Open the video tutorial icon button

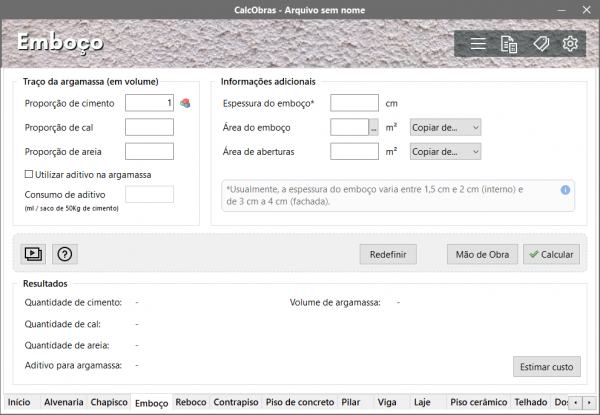click(x=34, y=254)
